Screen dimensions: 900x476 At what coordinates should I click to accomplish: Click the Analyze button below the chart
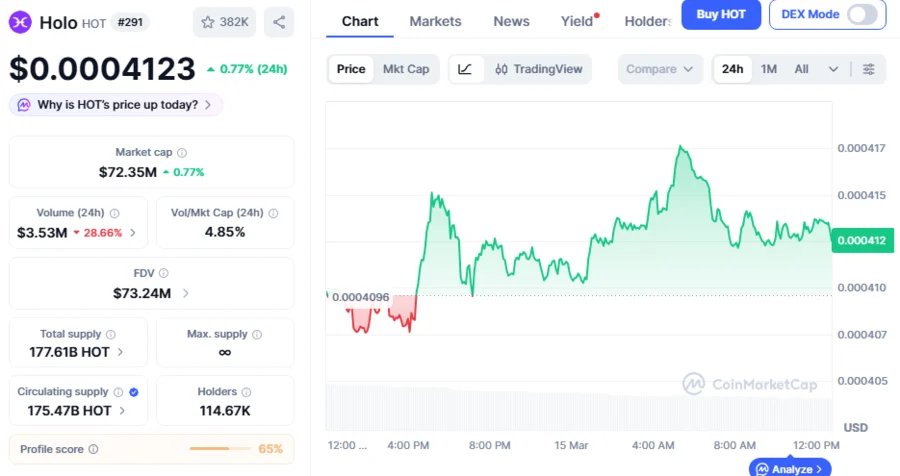click(790, 468)
